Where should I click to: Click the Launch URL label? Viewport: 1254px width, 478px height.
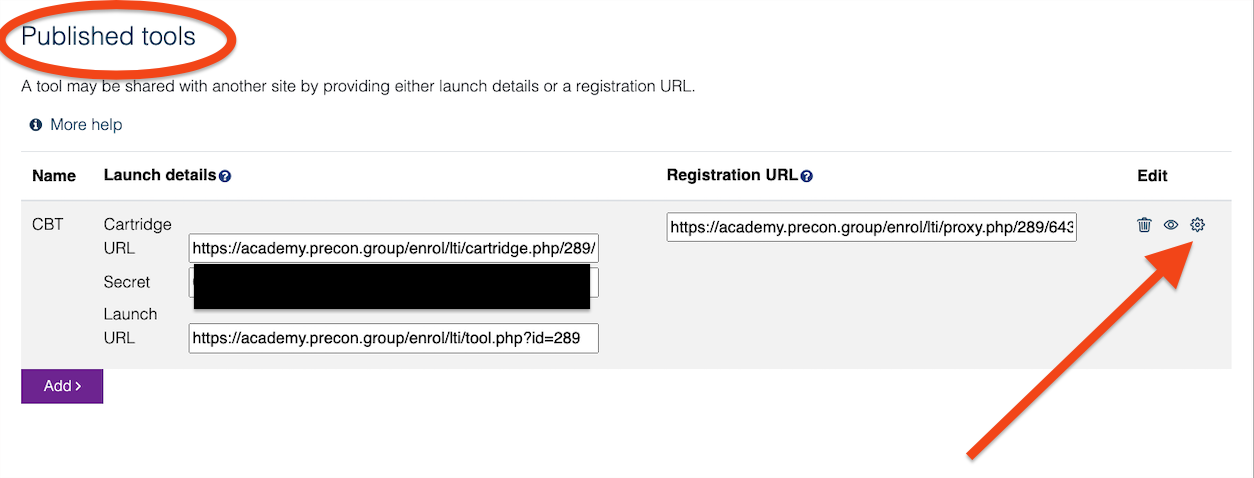130,326
